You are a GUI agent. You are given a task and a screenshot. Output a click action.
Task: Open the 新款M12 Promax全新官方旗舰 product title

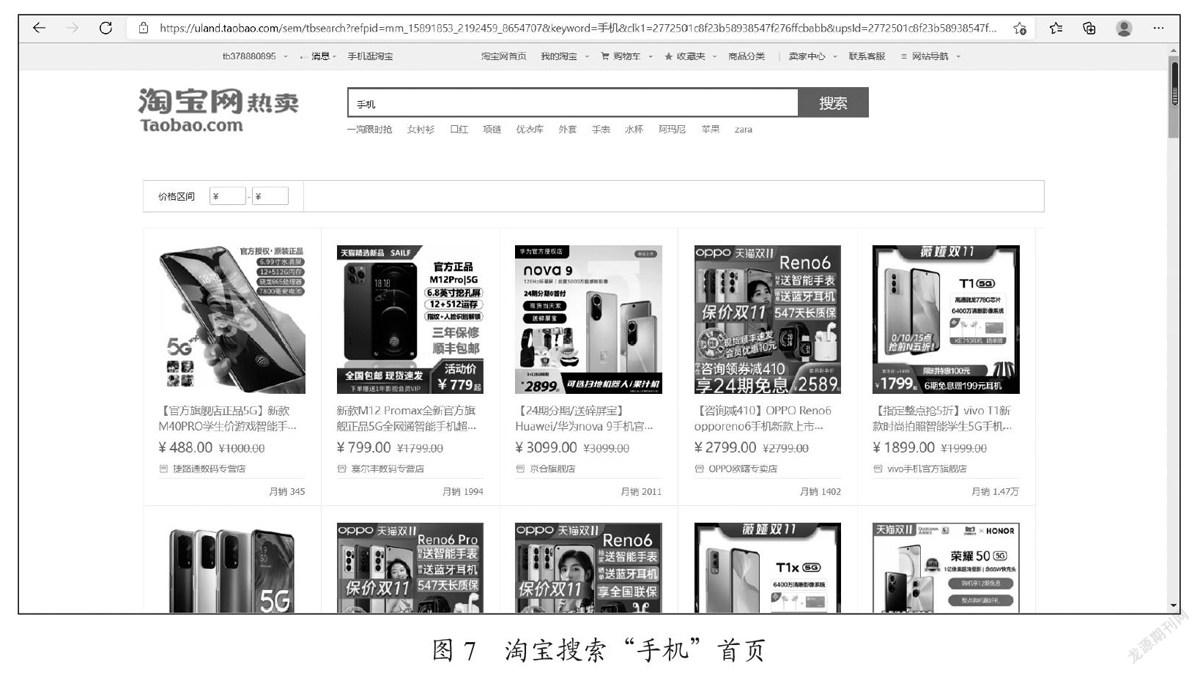tap(407, 418)
